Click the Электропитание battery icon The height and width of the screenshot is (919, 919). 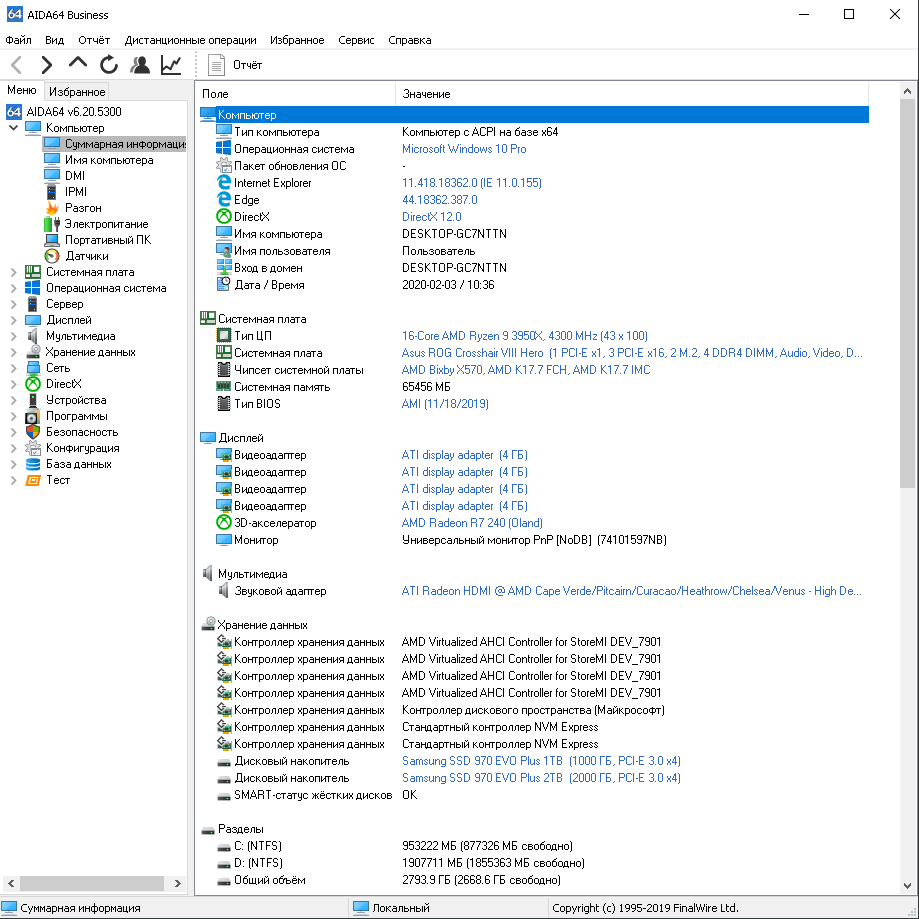point(52,224)
